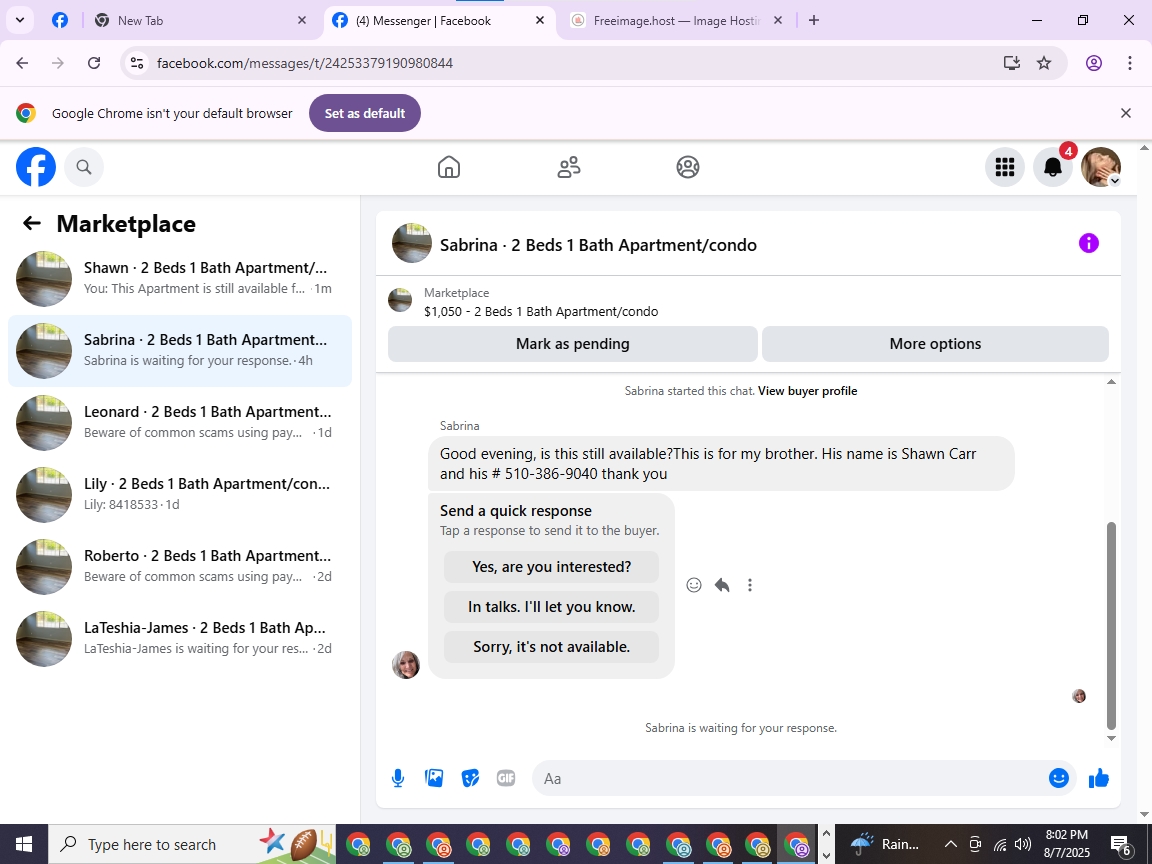Image resolution: width=1152 pixels, height=864 pixels.
Task: Open the emoji picker in message box
Action: click(1058, 778)
